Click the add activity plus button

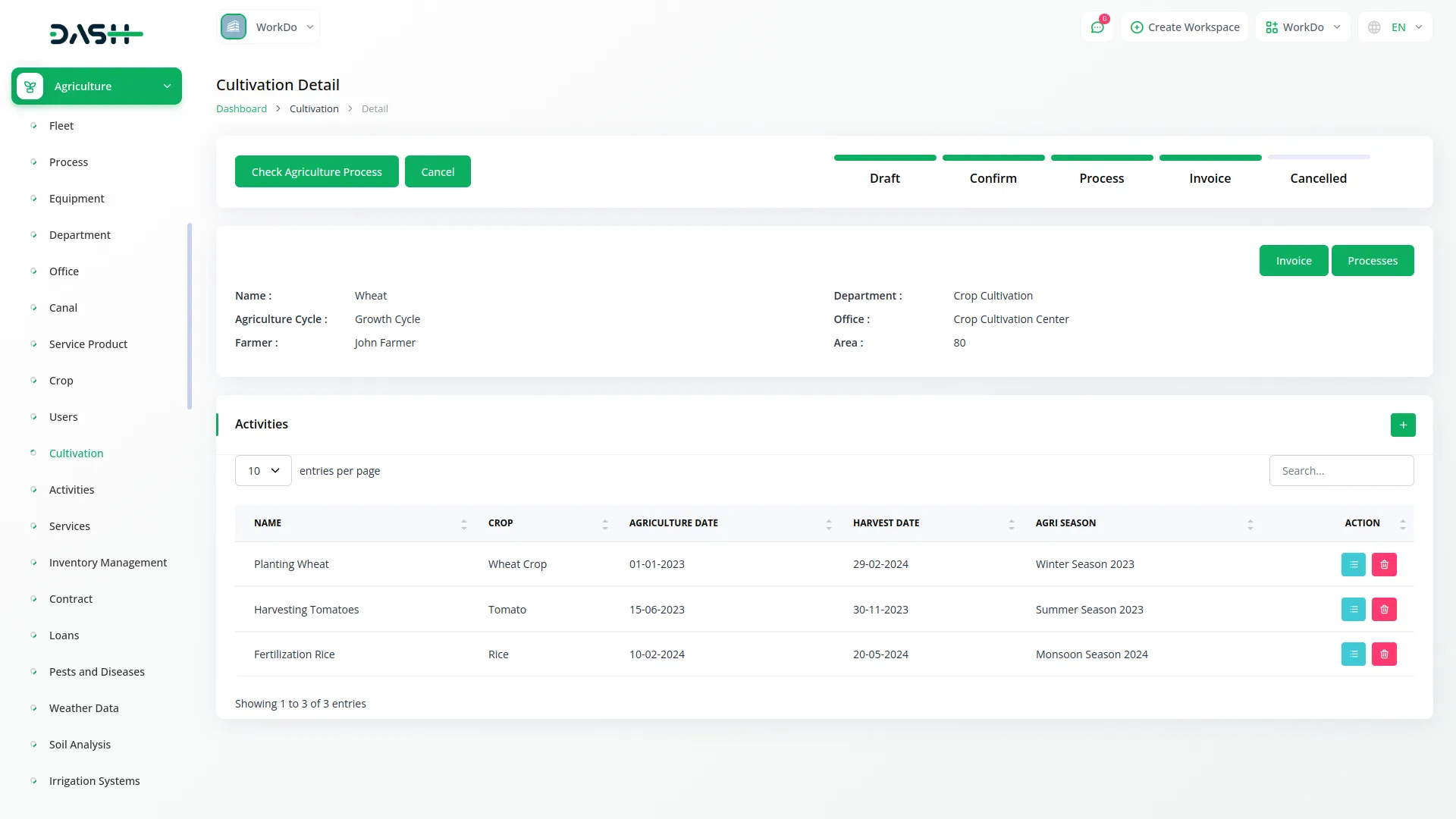click(1402, 425)
